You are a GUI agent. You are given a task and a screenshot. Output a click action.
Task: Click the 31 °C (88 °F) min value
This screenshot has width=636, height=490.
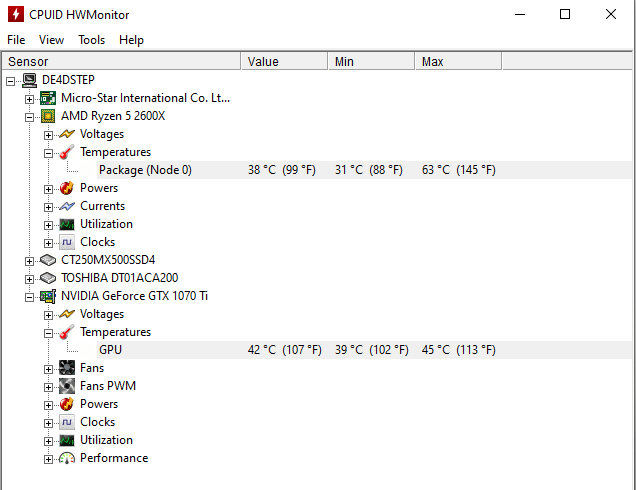pyautogui.click(x=369, y=170)
